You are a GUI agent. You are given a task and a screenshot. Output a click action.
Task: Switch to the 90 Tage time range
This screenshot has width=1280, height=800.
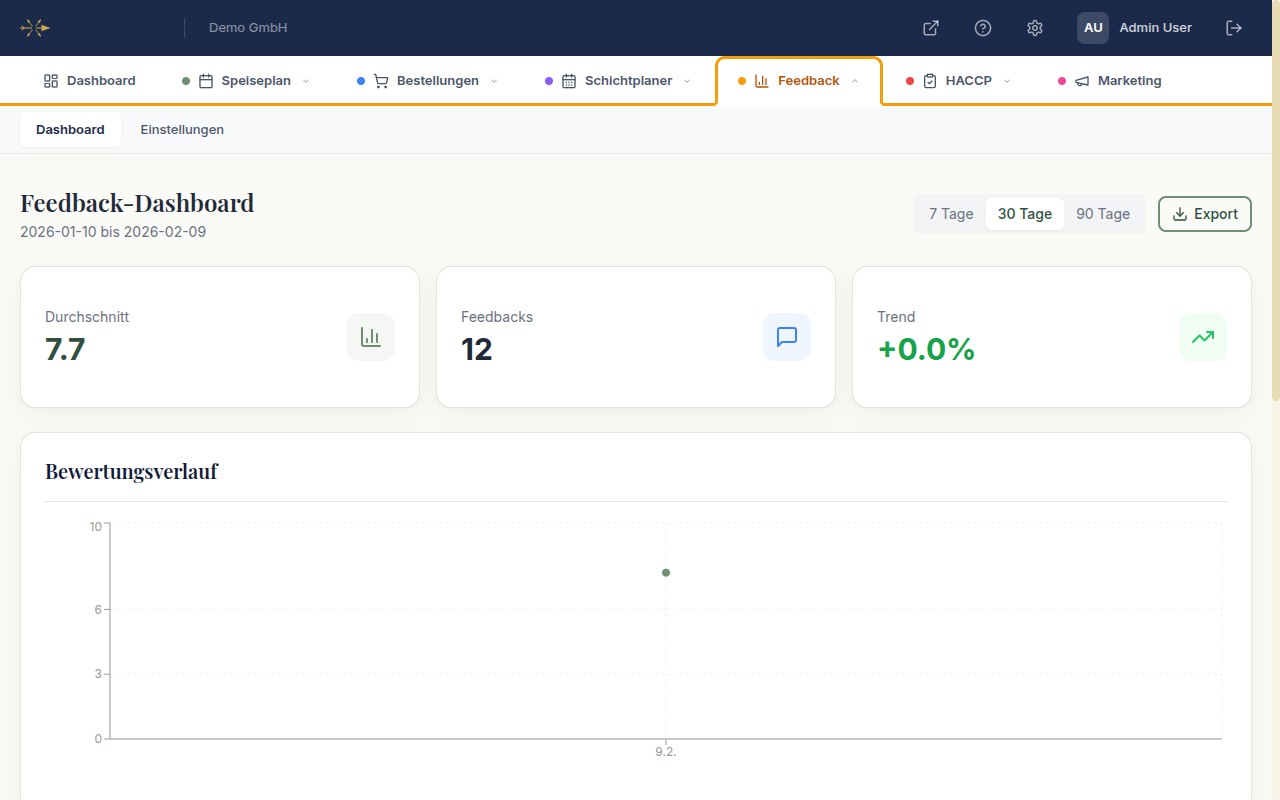point(1102,214)
